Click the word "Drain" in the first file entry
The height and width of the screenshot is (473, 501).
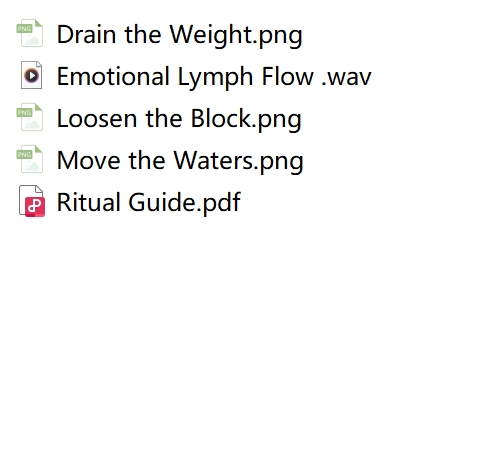click(x=86, y=34)
